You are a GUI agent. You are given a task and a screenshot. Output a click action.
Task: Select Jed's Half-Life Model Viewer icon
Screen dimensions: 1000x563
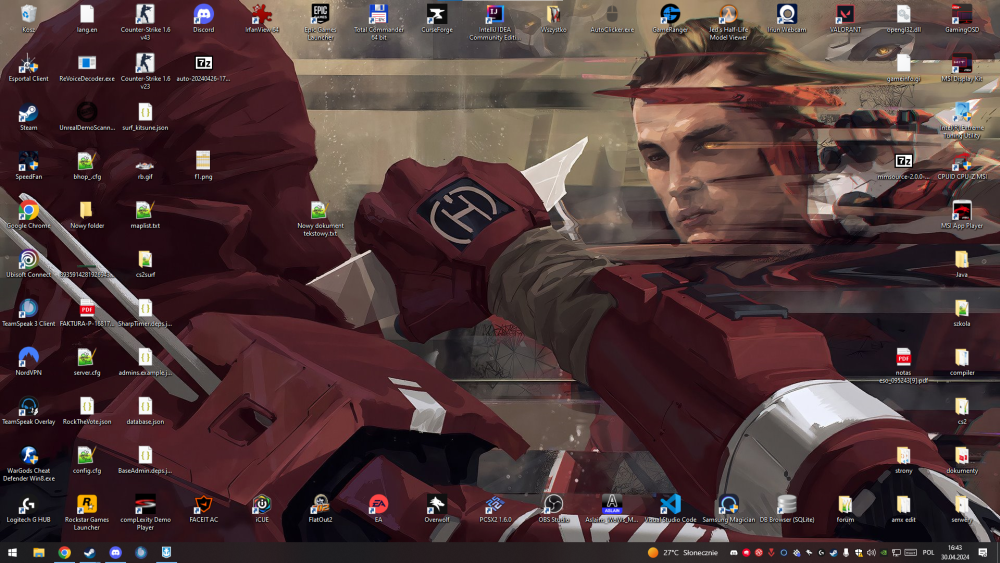tap(728, 22)
